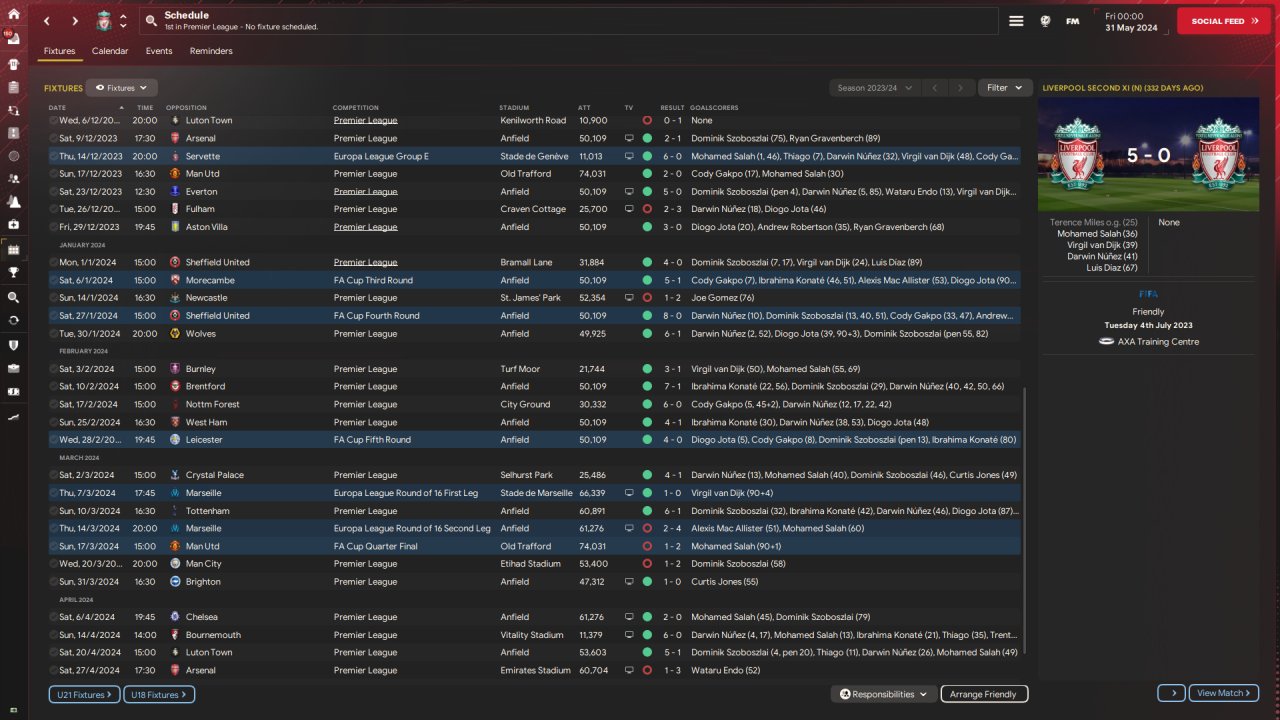Open the circular-arrows icon below the clipboard
This screenshot has height=720, width=1280.
14,110
